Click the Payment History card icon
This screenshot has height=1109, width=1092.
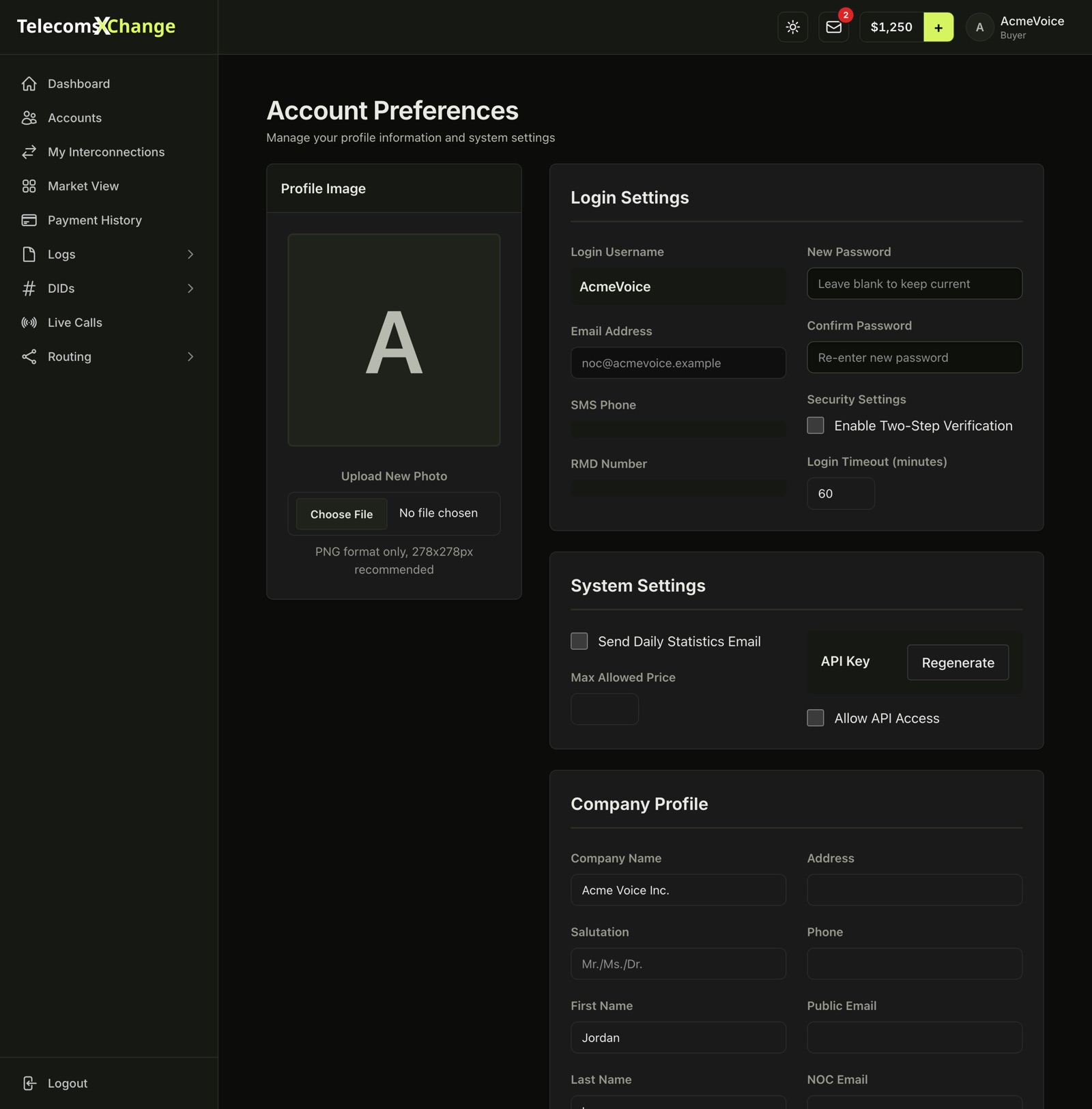(x=29, y=220)
